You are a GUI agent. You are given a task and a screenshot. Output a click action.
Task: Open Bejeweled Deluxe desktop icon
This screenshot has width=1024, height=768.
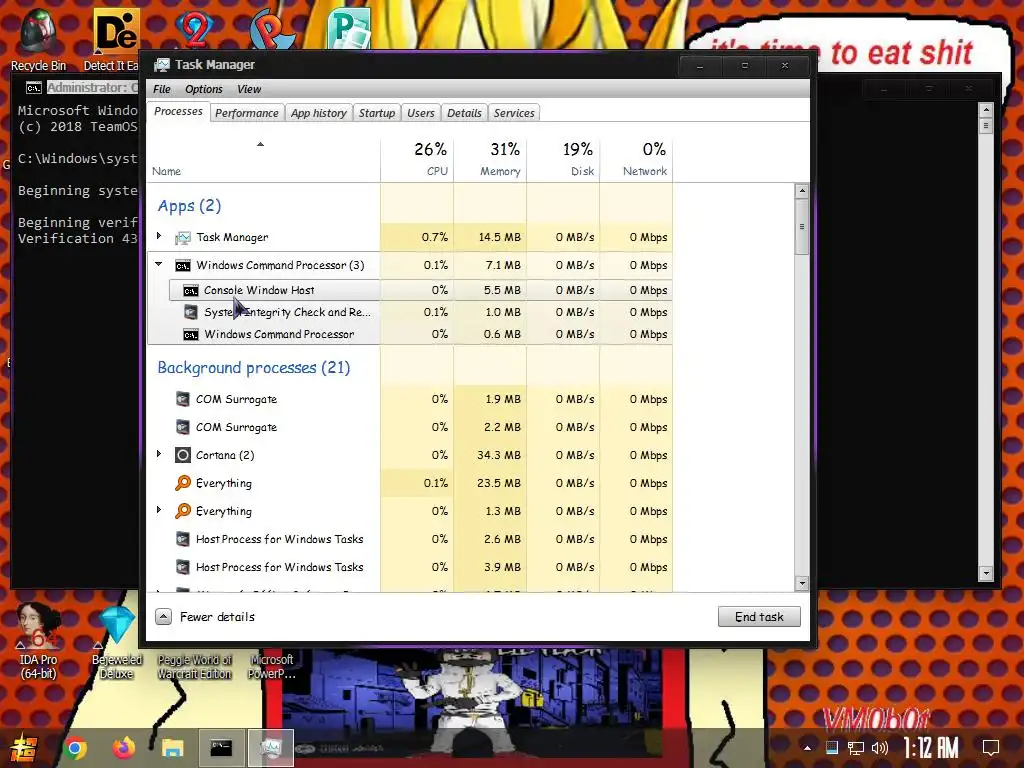[x=117, y=641]
